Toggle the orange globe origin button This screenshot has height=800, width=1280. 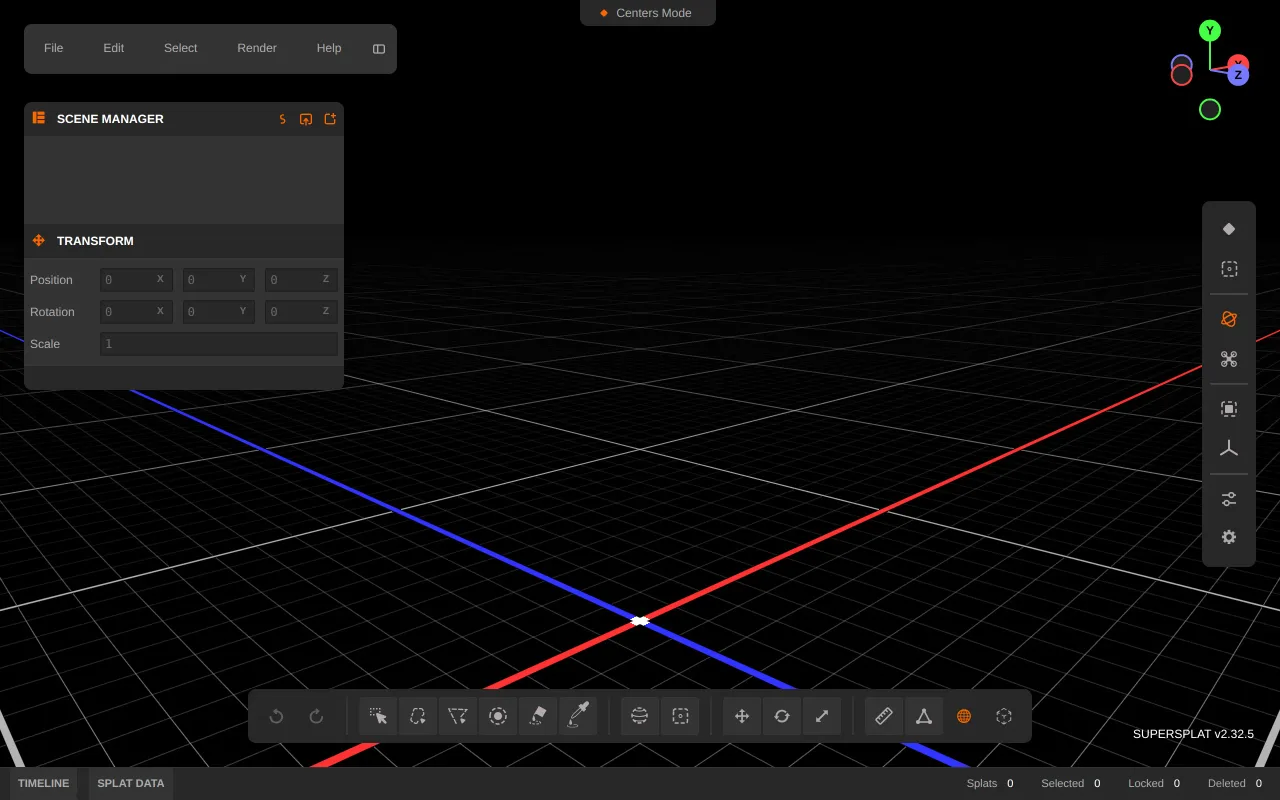[x=964, y=716]
